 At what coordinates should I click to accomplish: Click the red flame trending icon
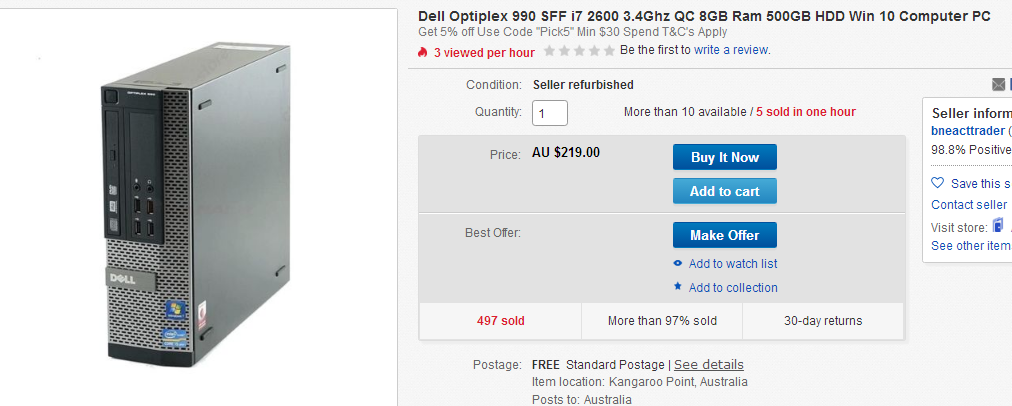[423, 52]
